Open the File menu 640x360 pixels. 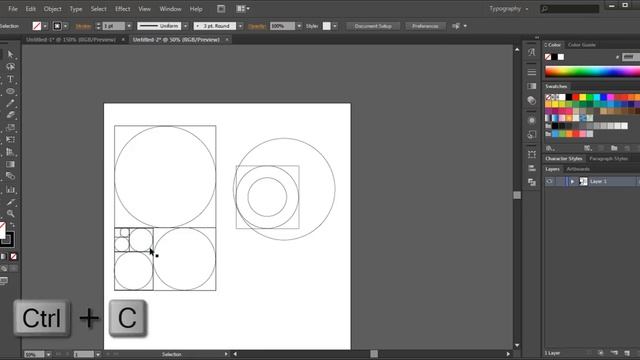click(13, 9)
